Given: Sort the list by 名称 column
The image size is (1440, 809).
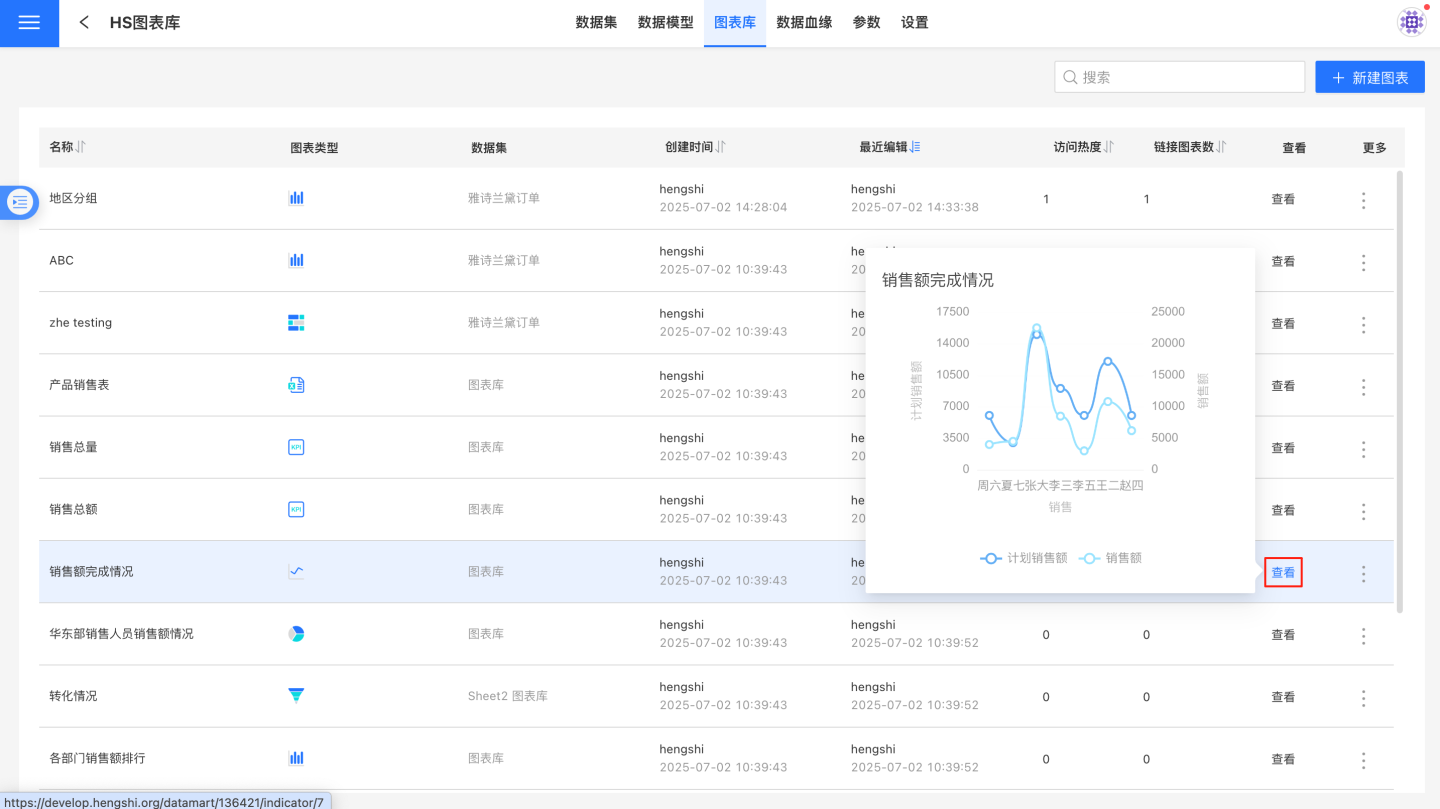Looking at the screenshot, I should click(81, 147).
